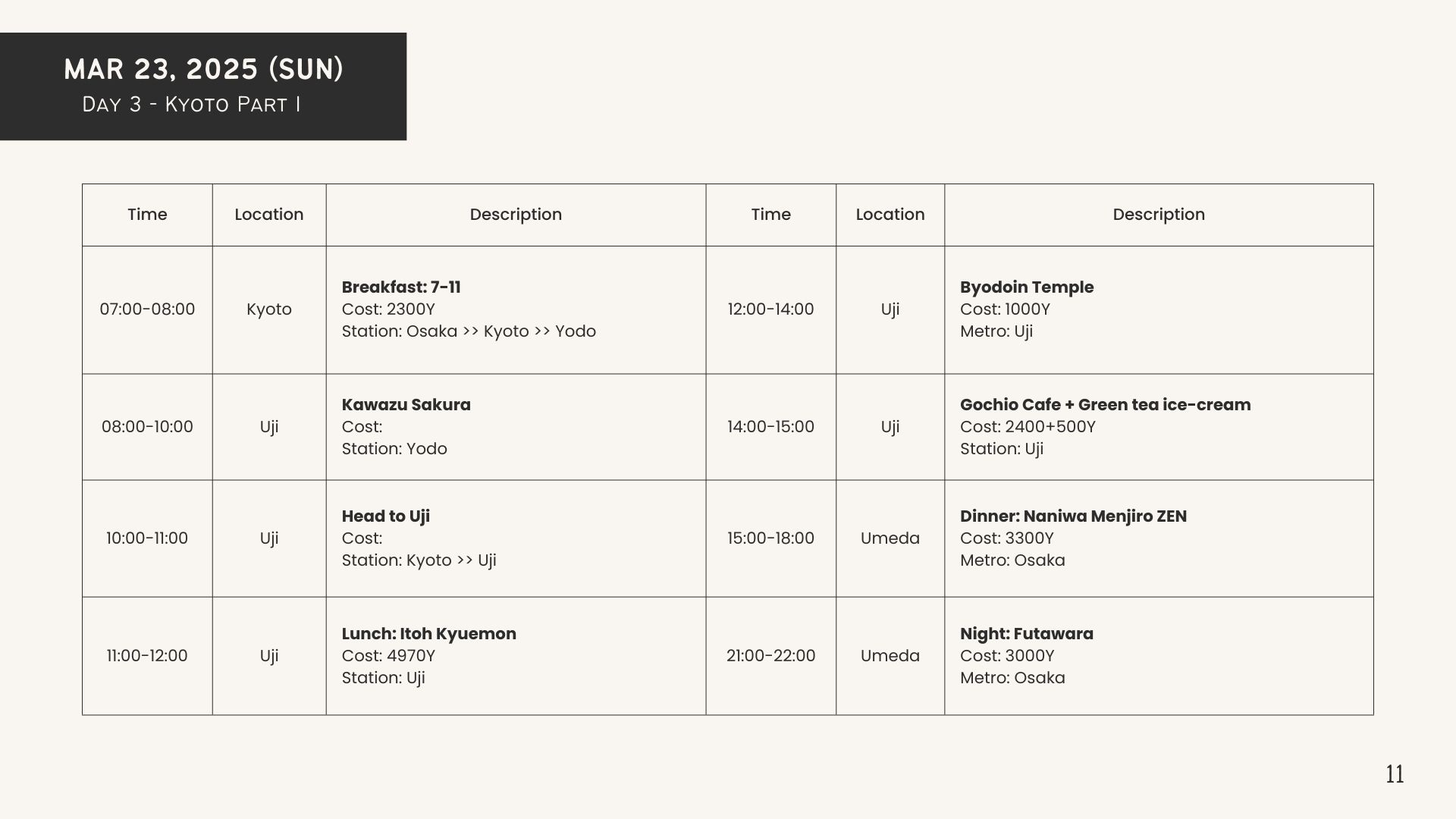Click the Head to Uji heading
This screenshot has width=1456, height=819.
(x=385, y=516)
